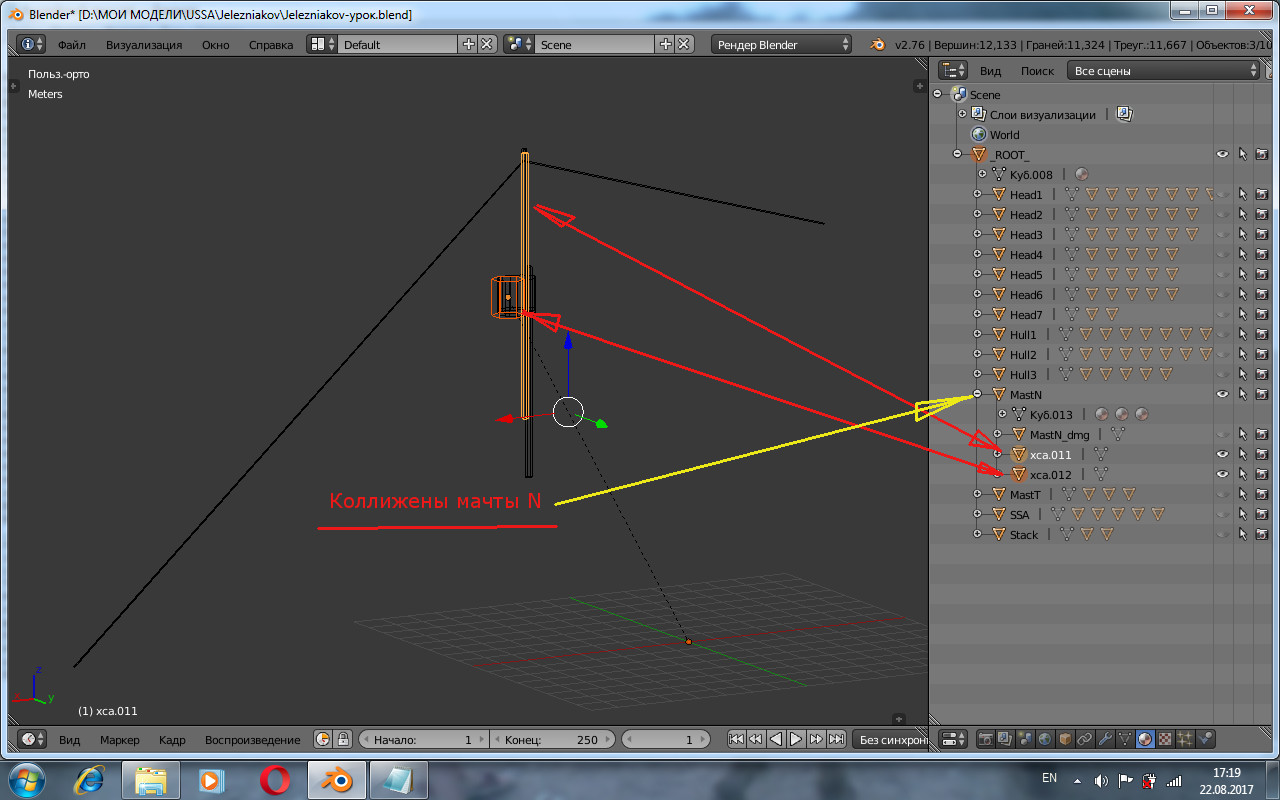Collapse the MastN tree node
This screenshot has height=800, width=1280.
click(978, 395)
